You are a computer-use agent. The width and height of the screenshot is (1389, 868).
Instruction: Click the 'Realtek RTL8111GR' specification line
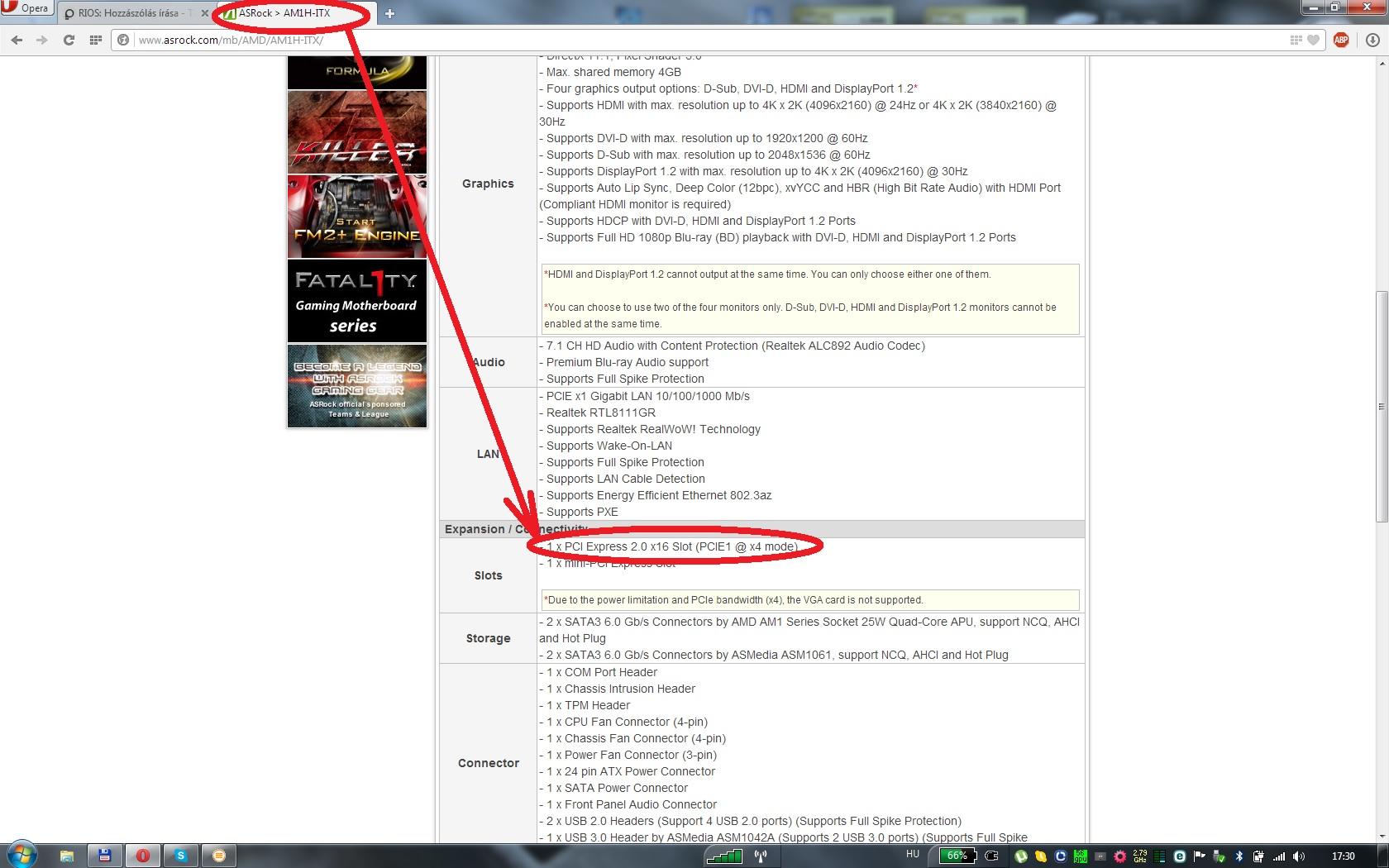click(x=598, y=413)
